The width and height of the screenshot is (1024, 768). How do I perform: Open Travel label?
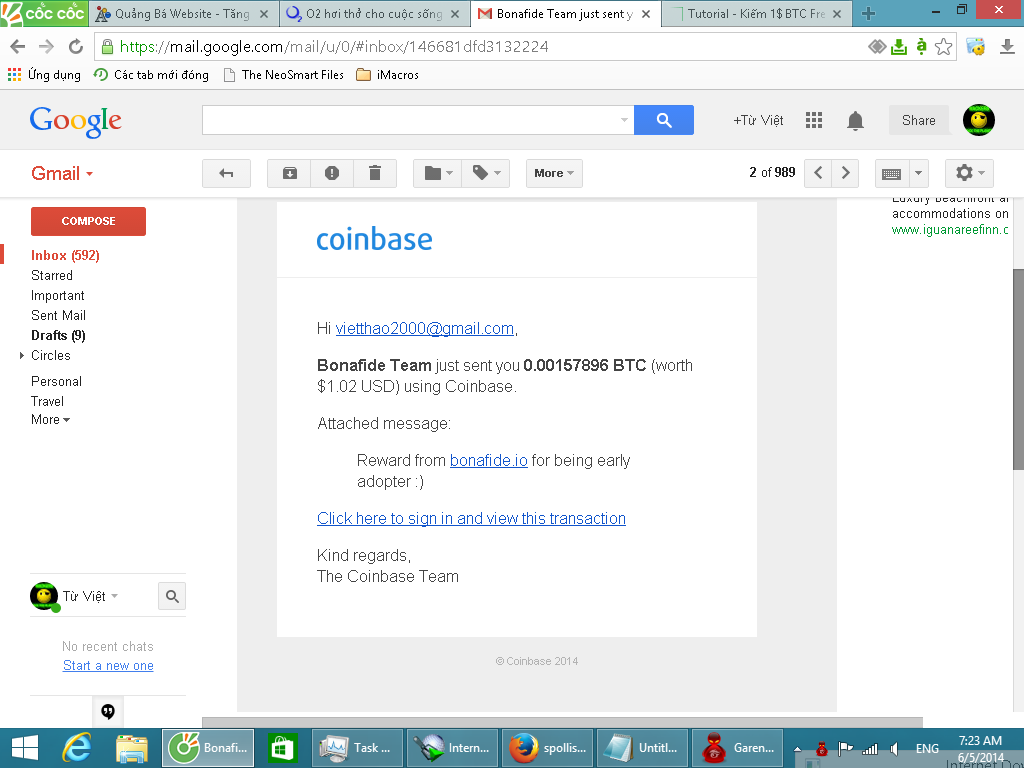[47, 401]
